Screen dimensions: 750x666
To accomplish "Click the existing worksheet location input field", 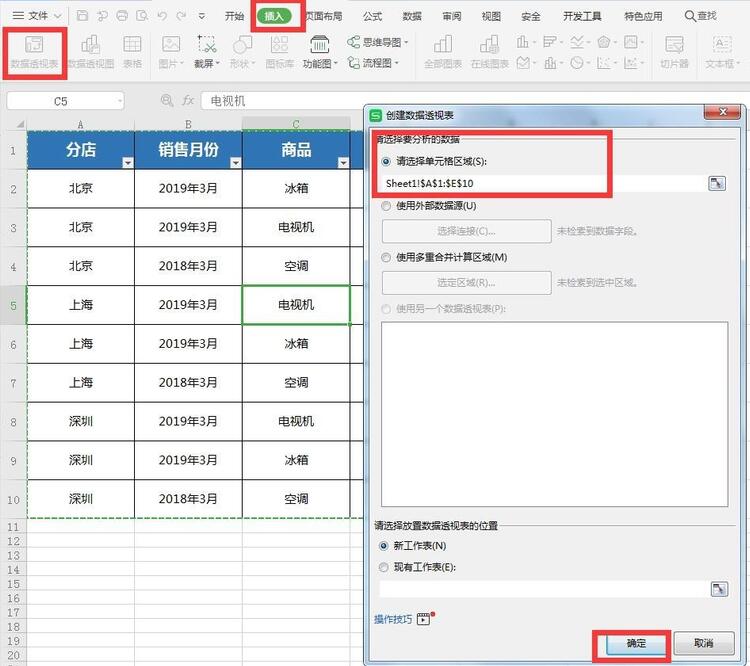I will [544, 589].
